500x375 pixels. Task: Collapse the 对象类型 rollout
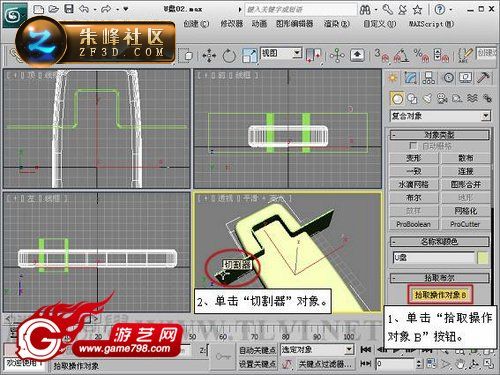pos(440,135)
